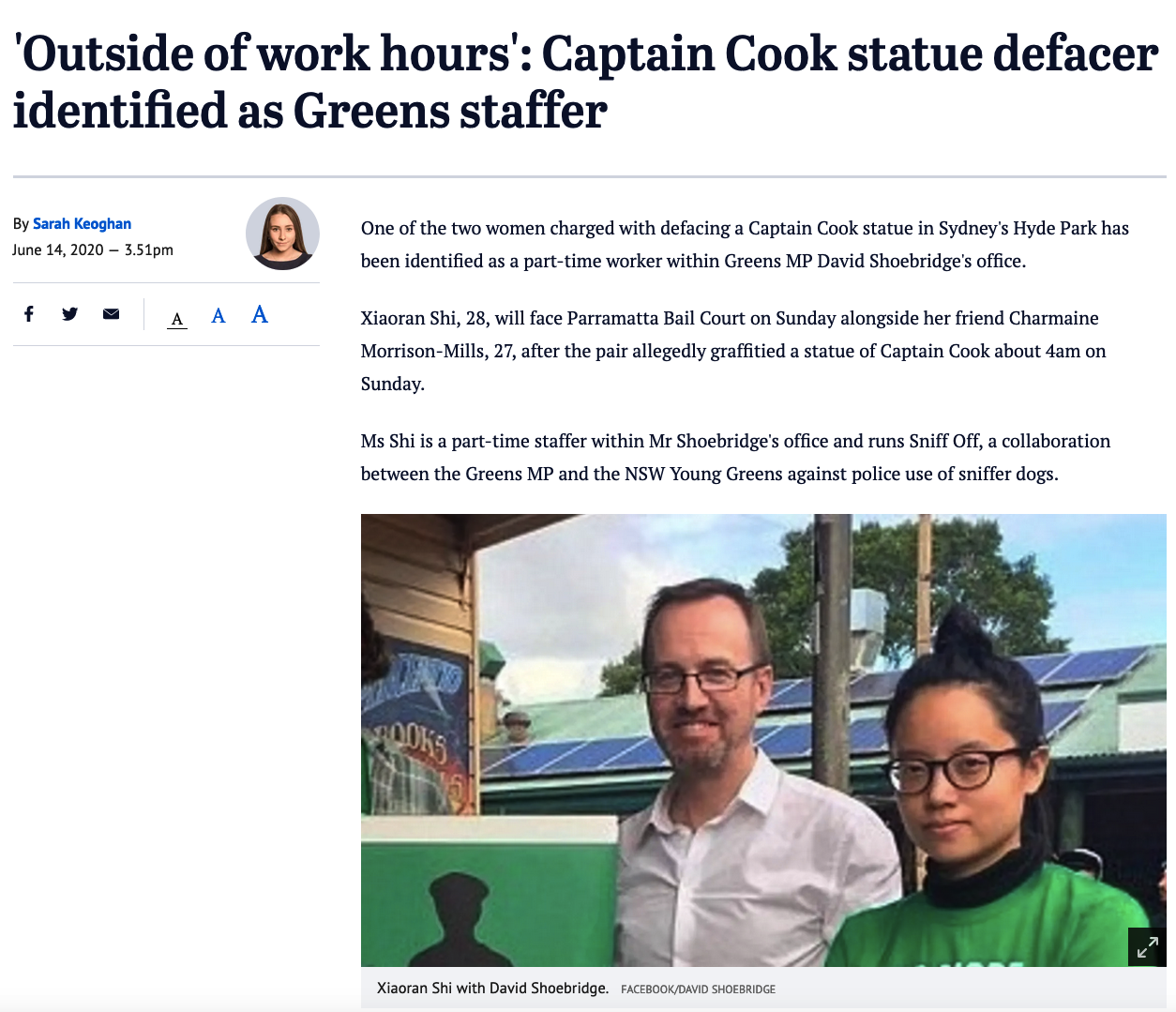Open Sarah Keoghan's author page
Image resolution: width=1176 pixels, height=1012 pixels.
pyautogui.click(x=82, y=223)
